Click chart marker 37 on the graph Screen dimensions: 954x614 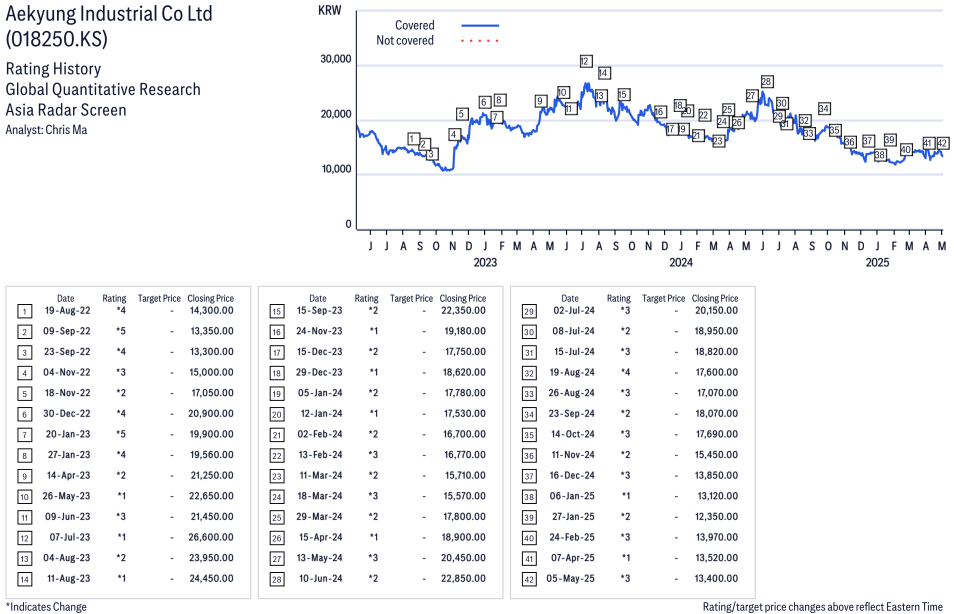pyautogui.click(x=868, y=141)
